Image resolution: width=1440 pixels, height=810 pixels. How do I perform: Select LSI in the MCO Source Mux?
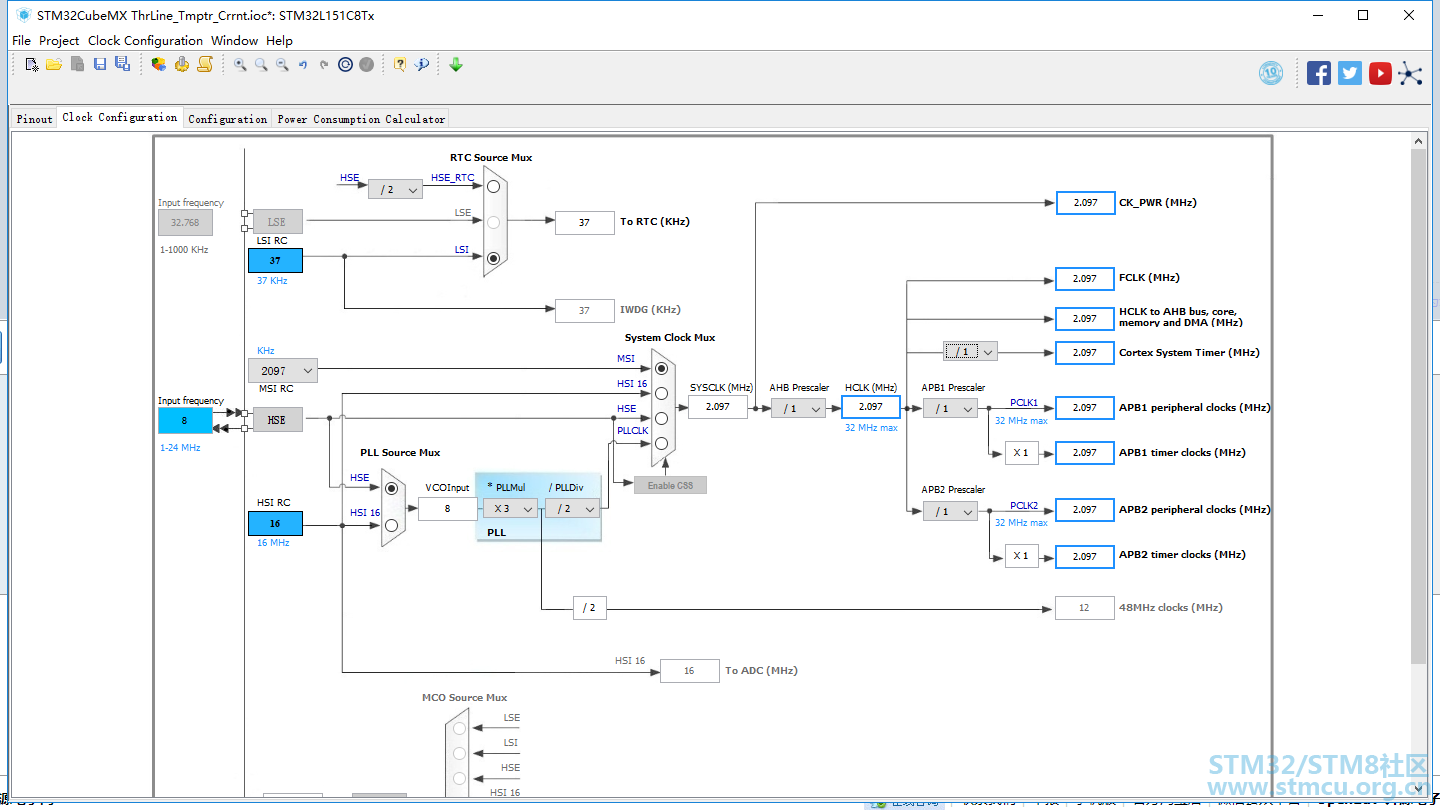tap(460, 753)
